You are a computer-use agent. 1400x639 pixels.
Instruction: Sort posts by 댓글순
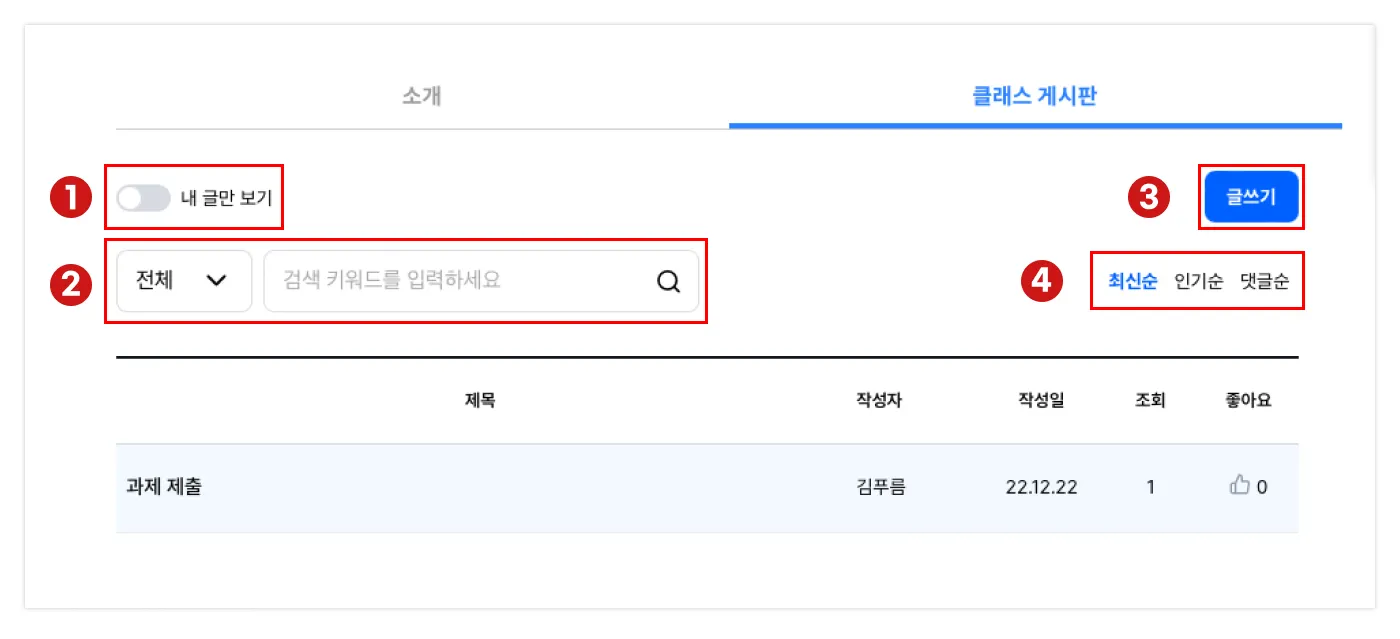[1264, 281]
